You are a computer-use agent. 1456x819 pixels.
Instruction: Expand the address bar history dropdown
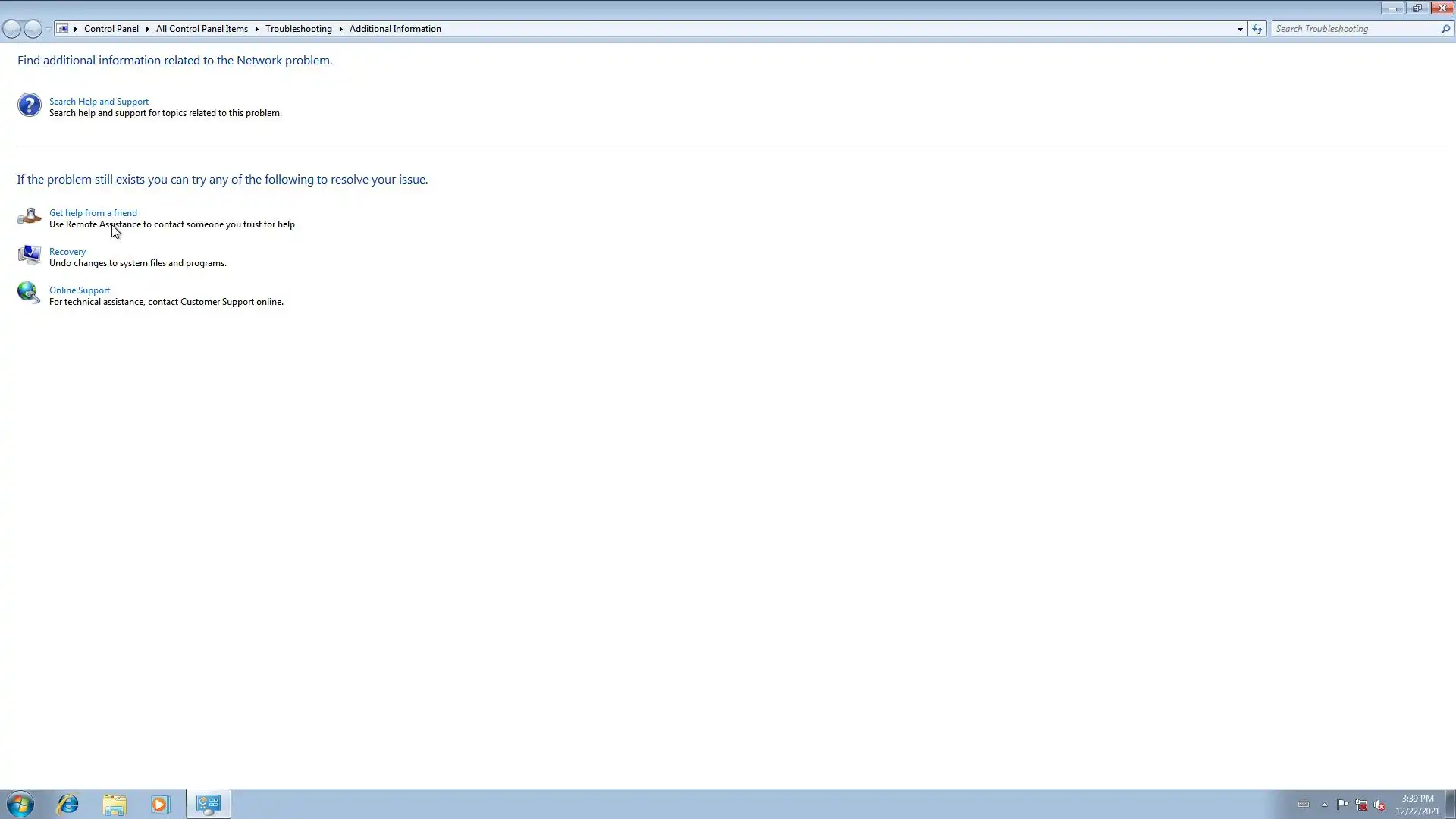1240,29
